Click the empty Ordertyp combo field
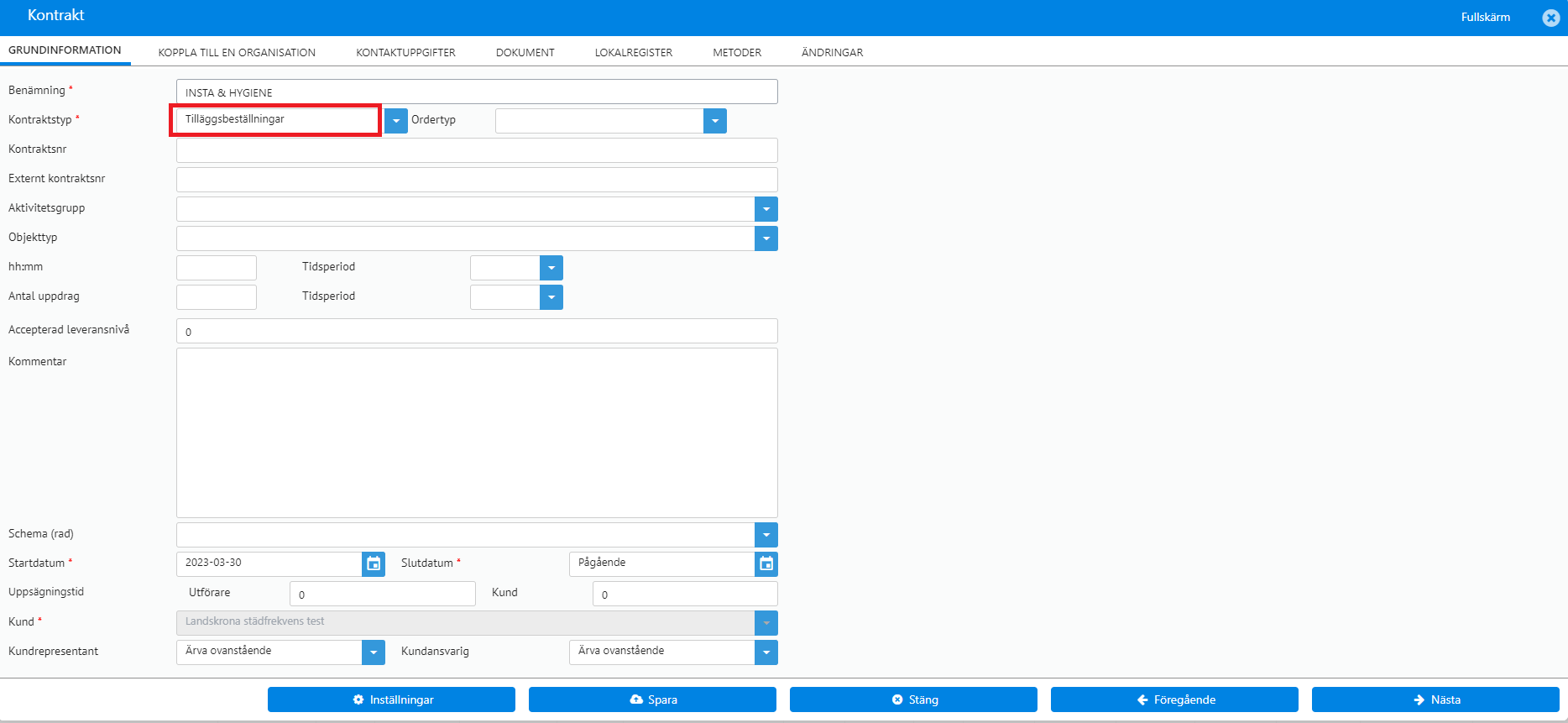 pyautogui.click(x=599, y=121)
